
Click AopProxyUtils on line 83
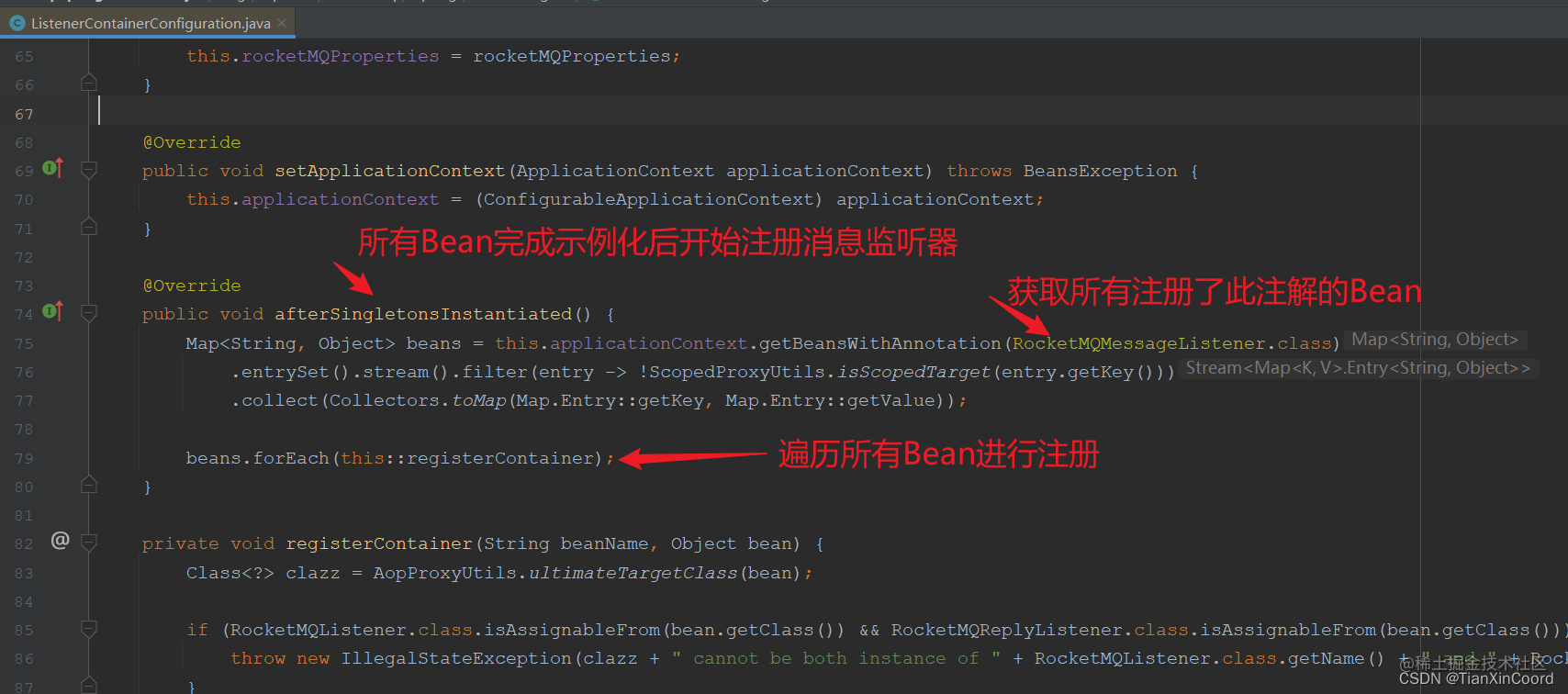coord(445,573)
